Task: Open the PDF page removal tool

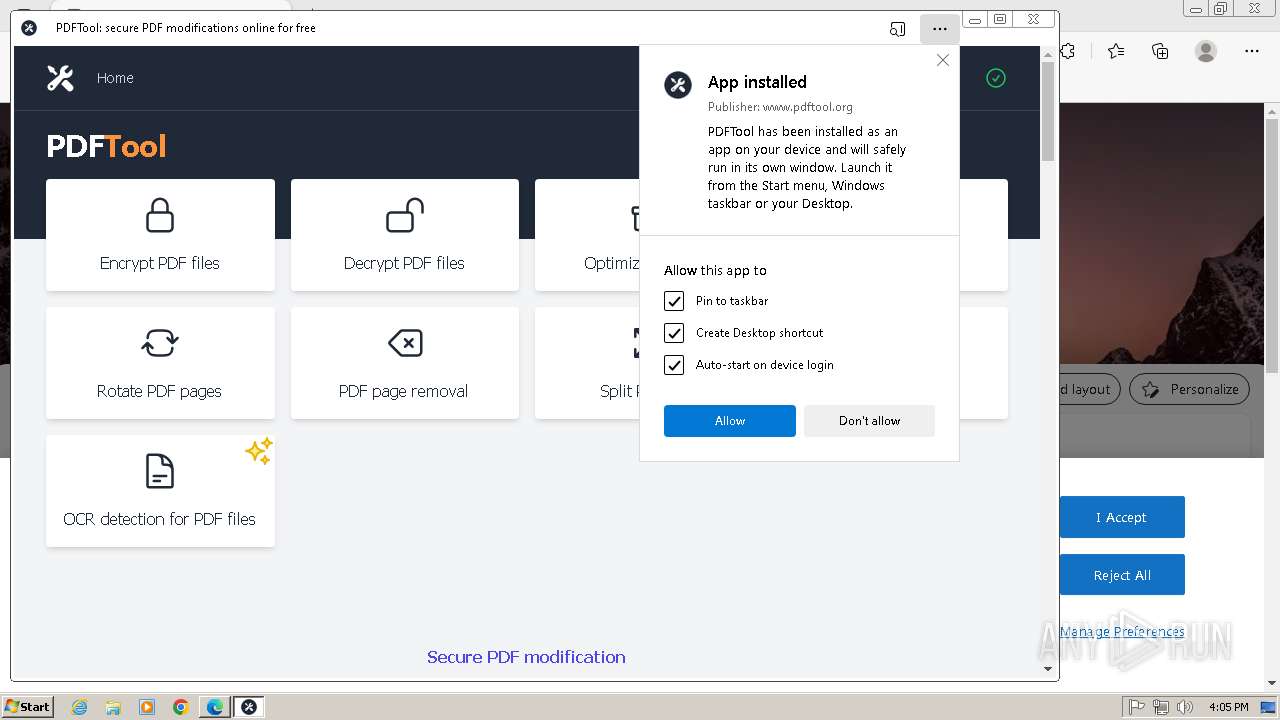Action: coord(404,363)
